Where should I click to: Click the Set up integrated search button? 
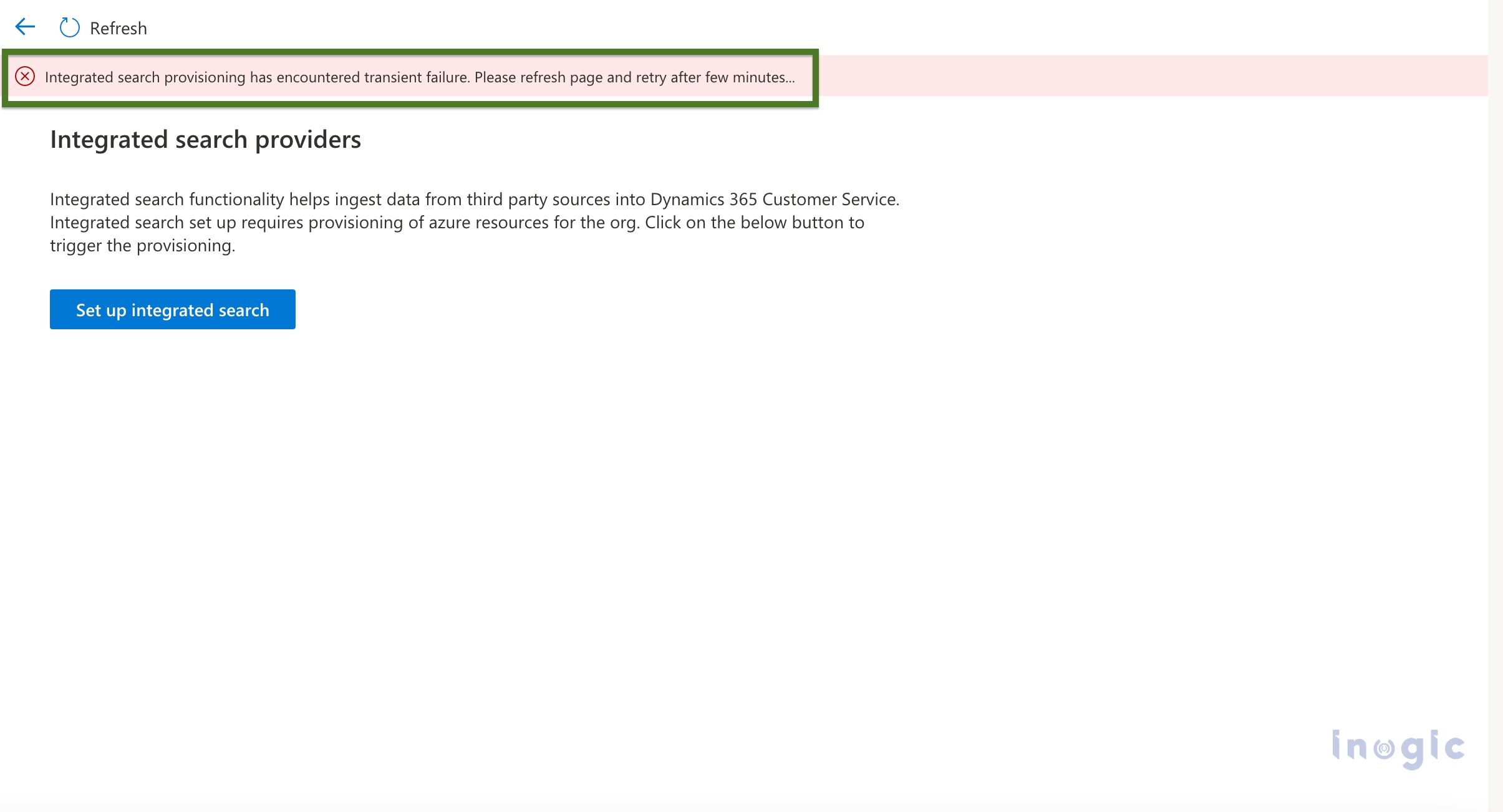(173, 309)
